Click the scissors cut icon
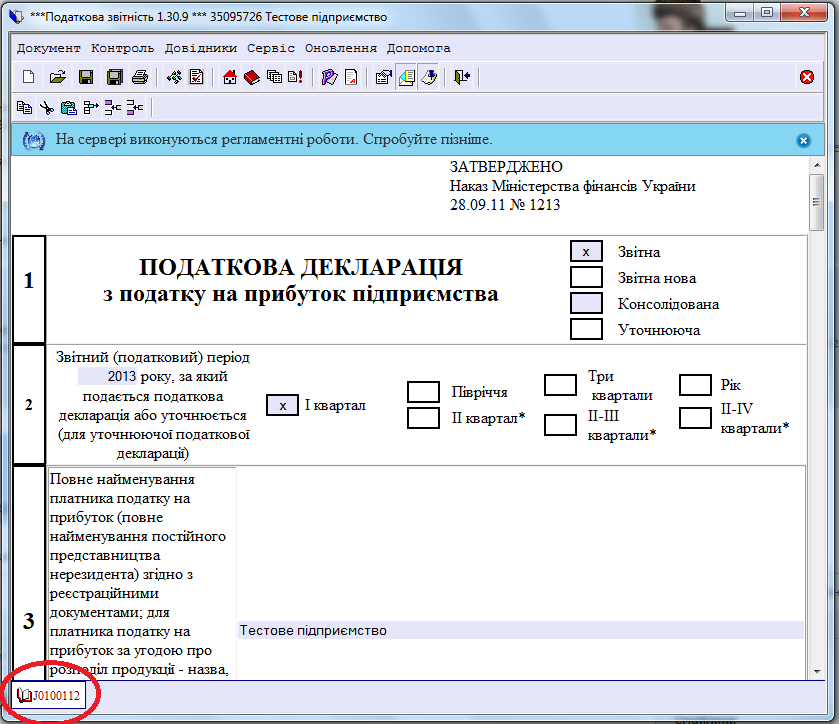The image size is (839, 724). point(46,107)
